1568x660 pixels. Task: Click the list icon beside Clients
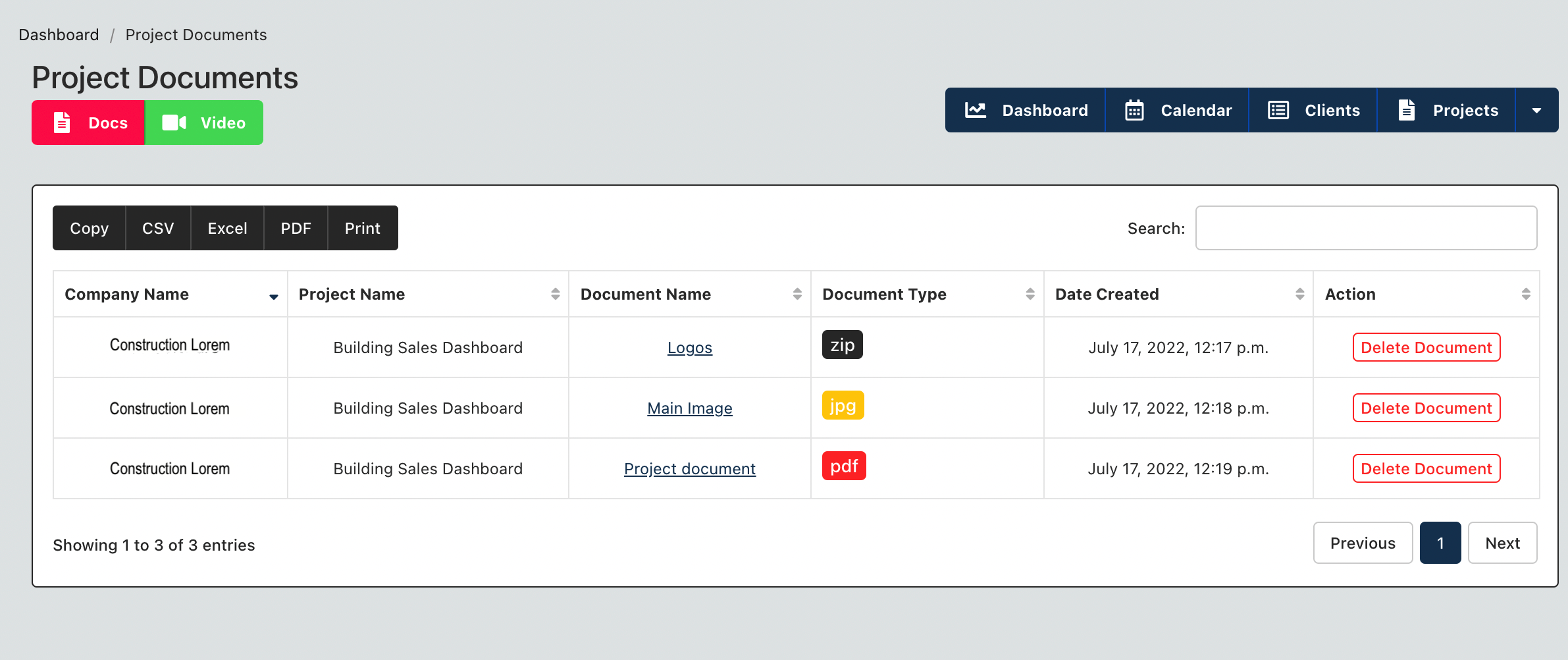coord(1278,110)
